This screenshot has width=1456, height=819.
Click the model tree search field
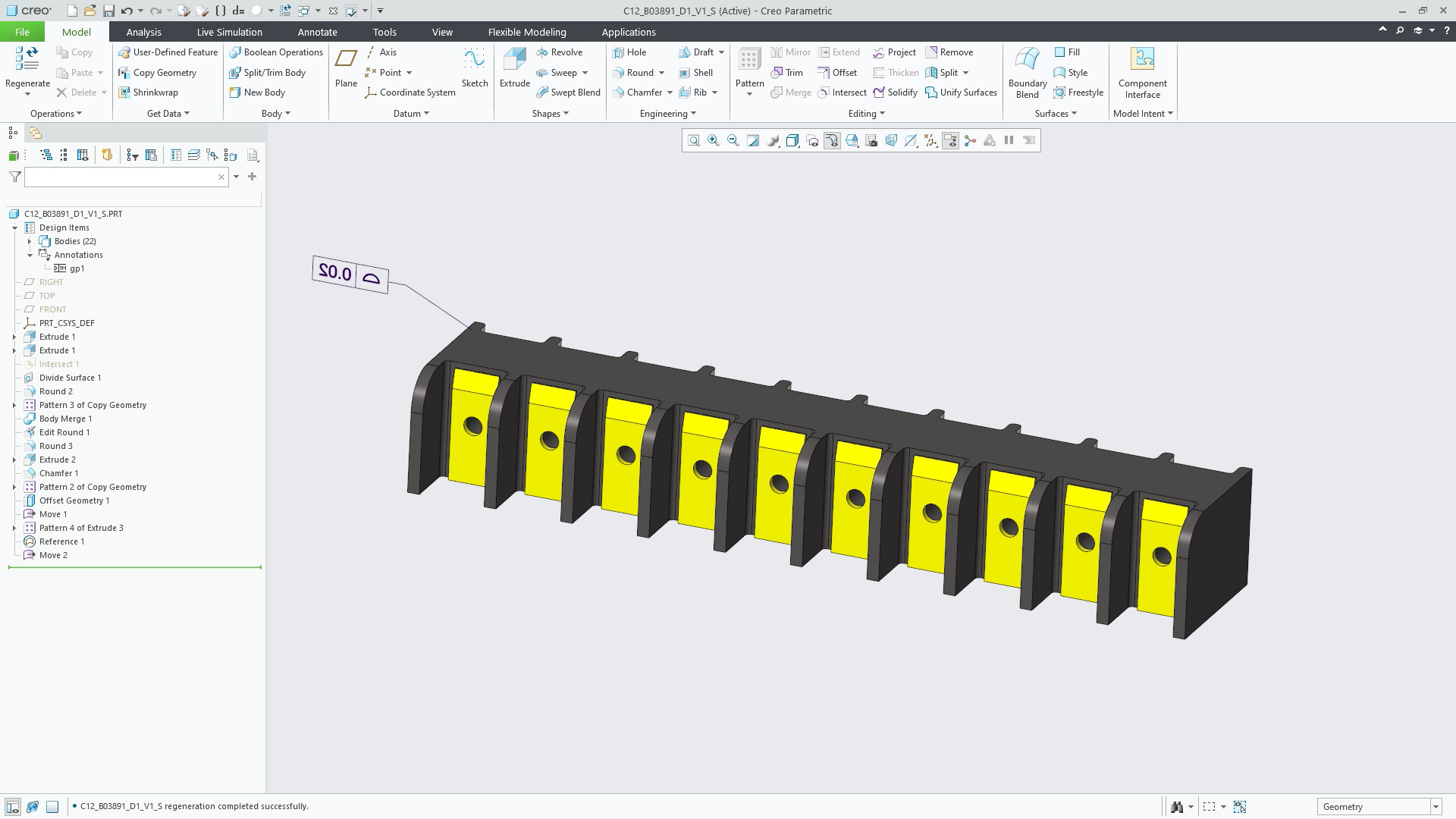pyautogui.click(x=127, y=177)
